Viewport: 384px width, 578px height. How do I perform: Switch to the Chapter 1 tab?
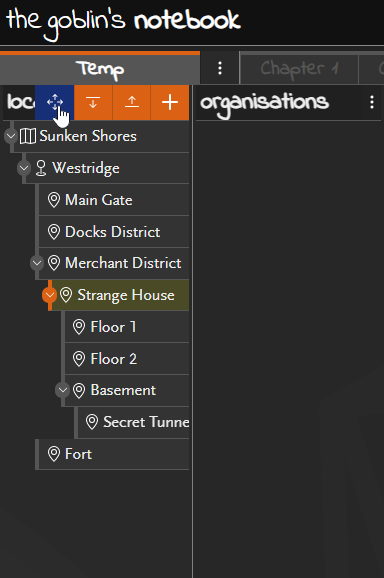[299, 69]
